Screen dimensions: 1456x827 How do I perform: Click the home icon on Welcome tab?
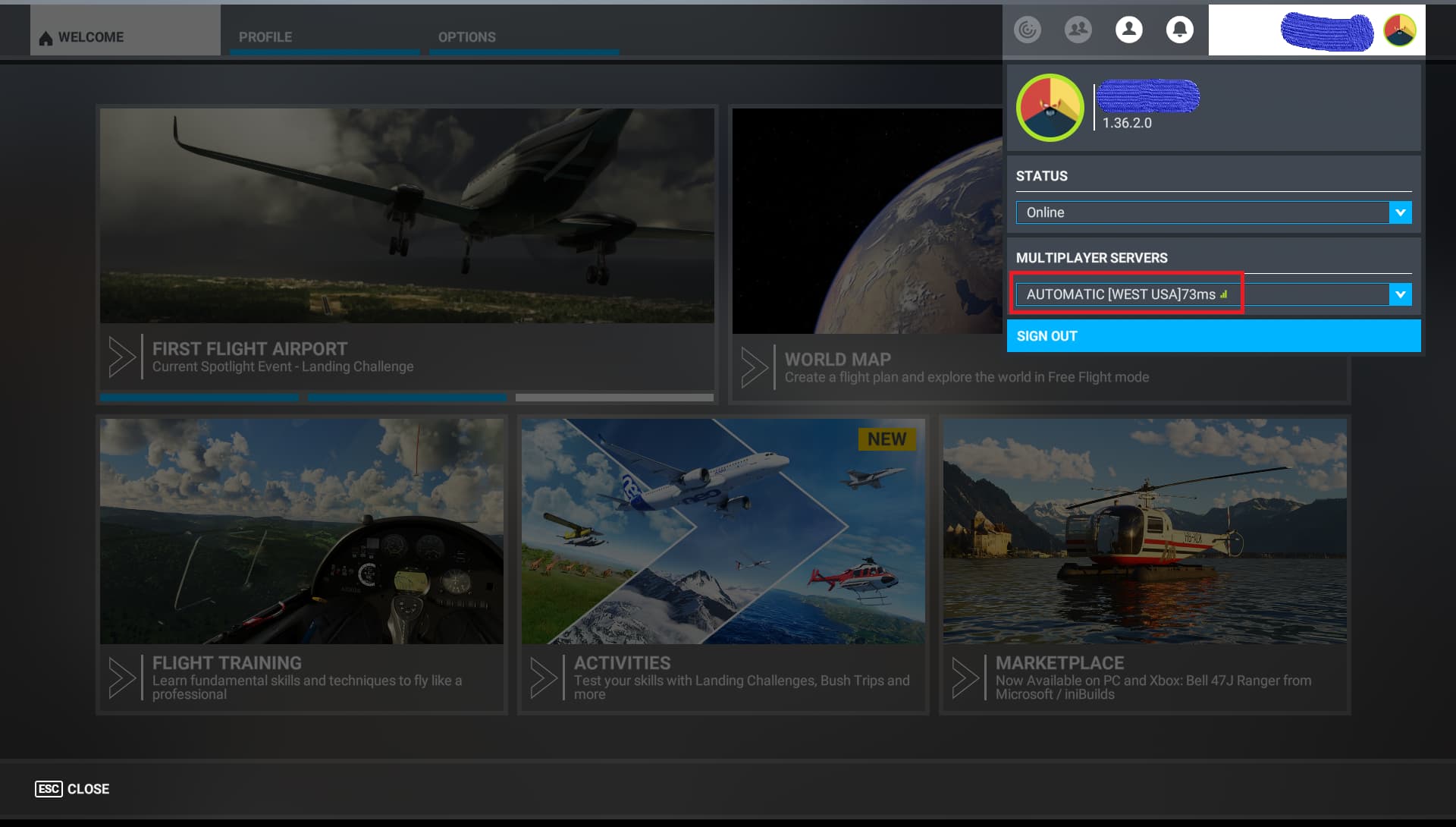(x=45, y=38)
